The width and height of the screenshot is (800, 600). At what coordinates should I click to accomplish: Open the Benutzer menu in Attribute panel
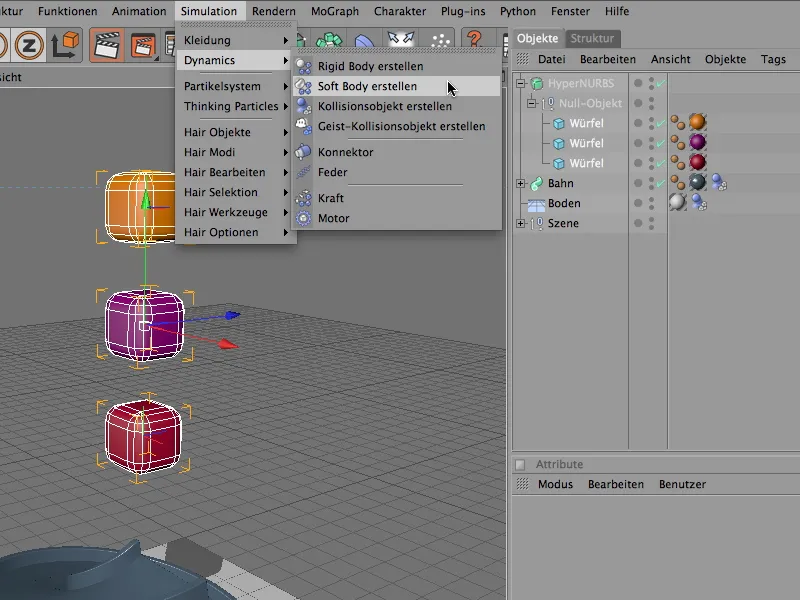pyautogui.click(x=682, y=484)
